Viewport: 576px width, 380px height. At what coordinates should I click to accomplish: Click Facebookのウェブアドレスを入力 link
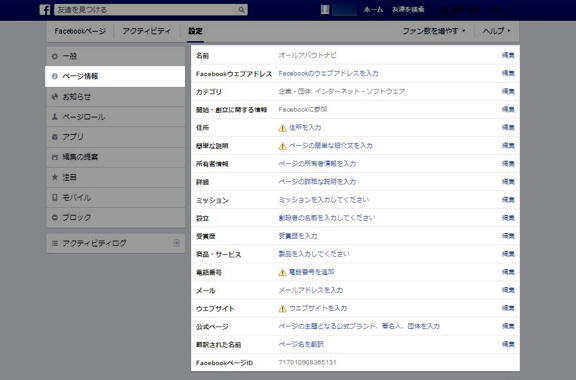coord(328,73)
